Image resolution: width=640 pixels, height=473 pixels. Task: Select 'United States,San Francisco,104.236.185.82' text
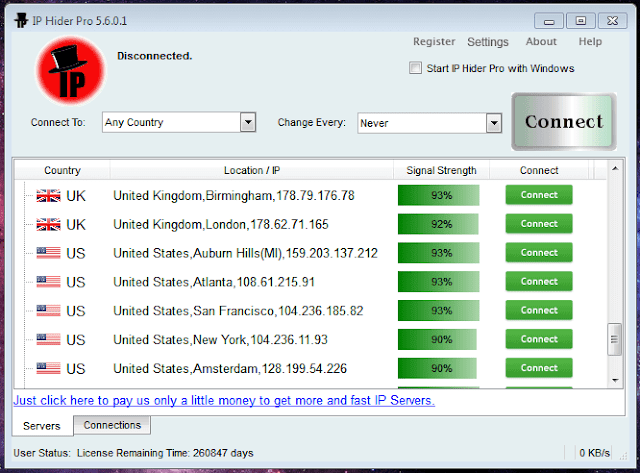point(238,311)
